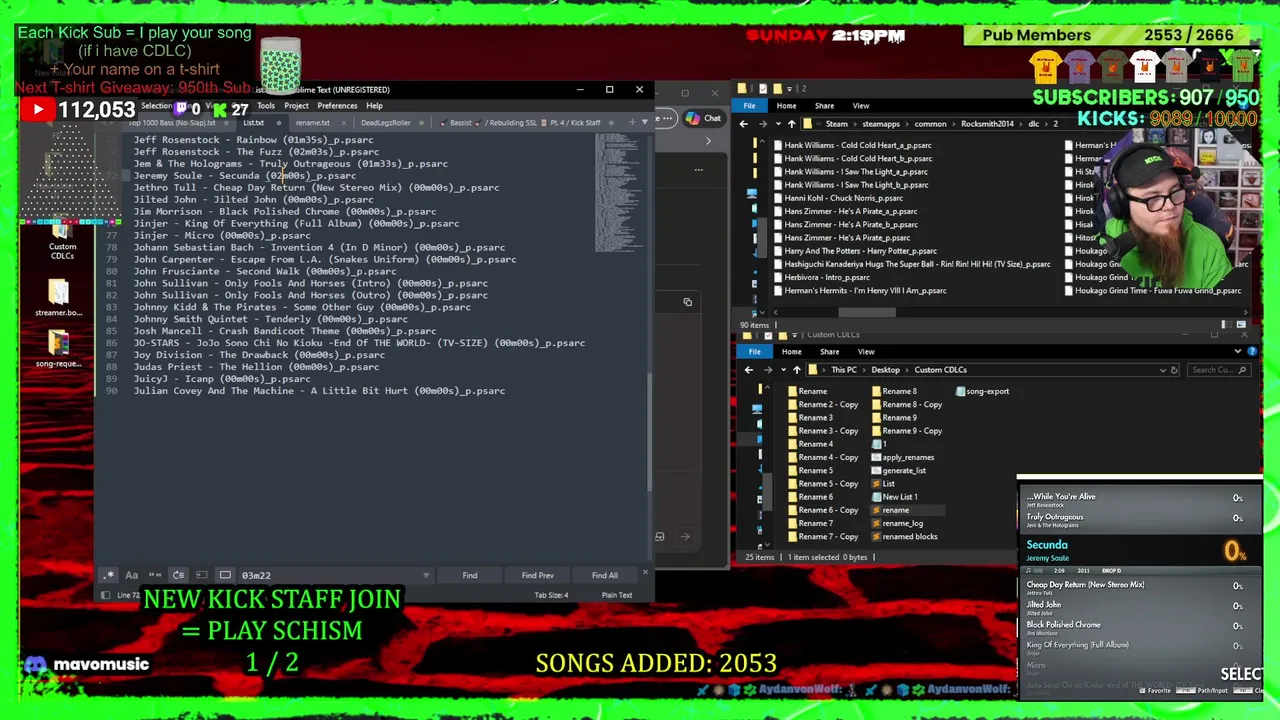Go up one level in Custom CDLCs Explorer
Viewport: 1280px width, 720px height.
[x=796, y=370]
